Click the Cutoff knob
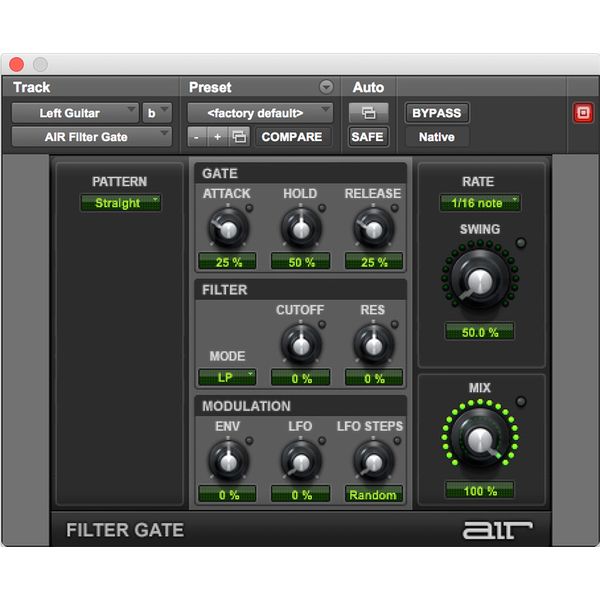The height and width of the screenshot is (600, 600). (301, 345)
